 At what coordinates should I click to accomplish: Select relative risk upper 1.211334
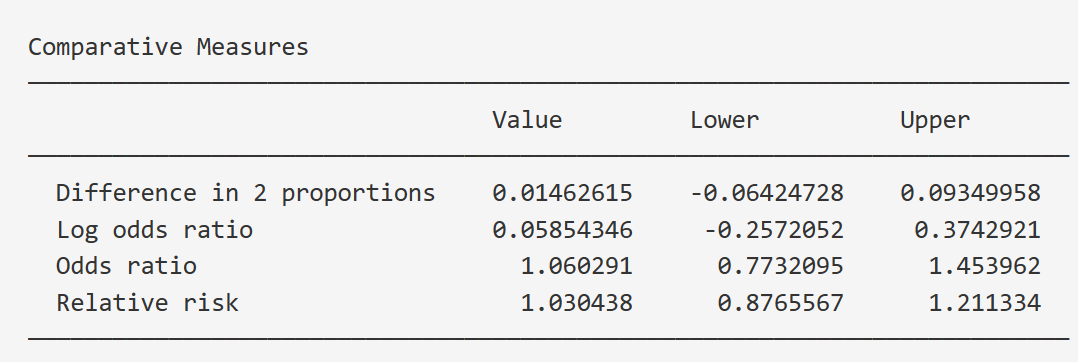(x=984, y=303)
